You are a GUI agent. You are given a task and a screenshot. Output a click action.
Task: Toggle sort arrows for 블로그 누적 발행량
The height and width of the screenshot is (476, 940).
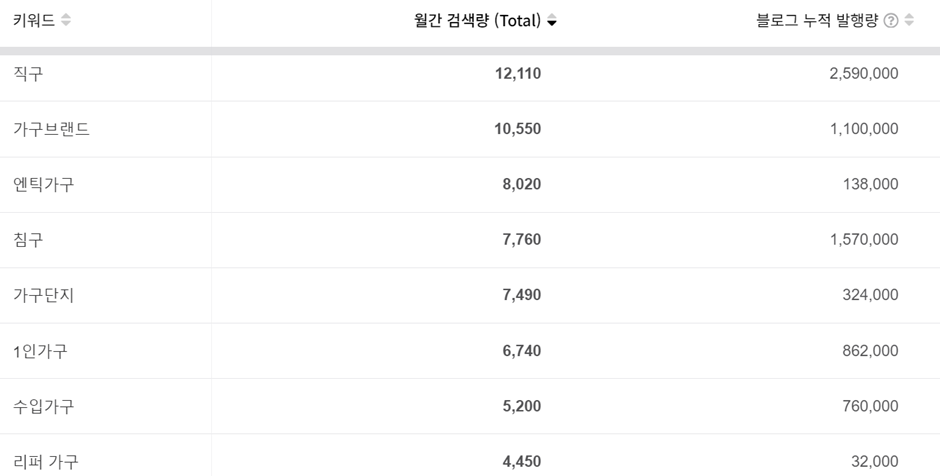(x=909, y=20)
